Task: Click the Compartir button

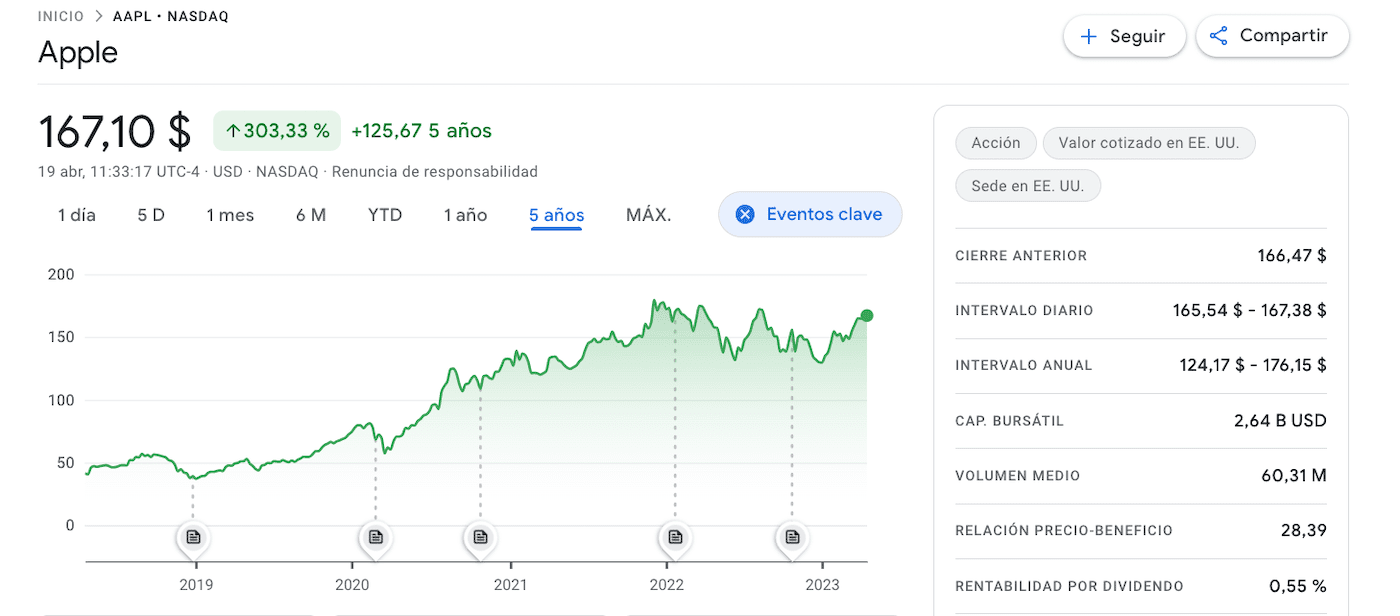Action: coord(1272,36)
